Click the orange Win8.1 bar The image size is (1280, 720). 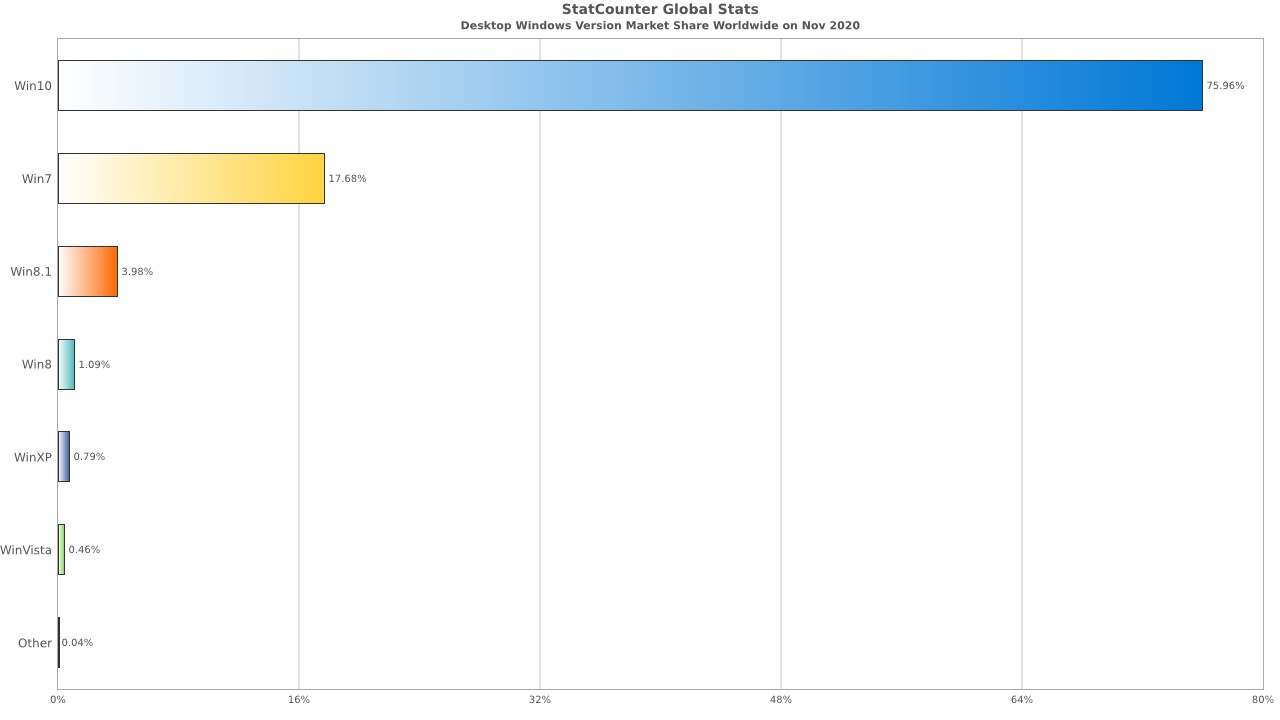click(x=88, y=271)
